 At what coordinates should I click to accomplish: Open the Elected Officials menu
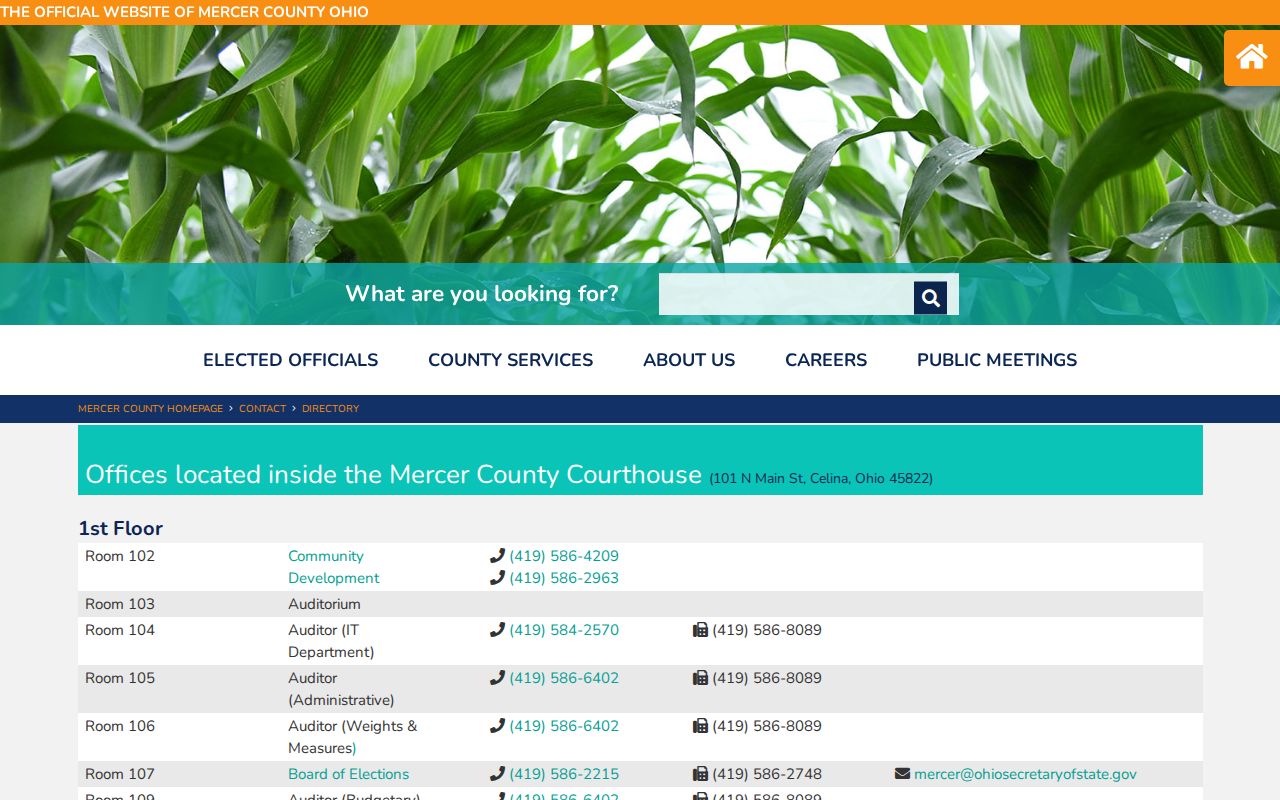click(290, 360)
